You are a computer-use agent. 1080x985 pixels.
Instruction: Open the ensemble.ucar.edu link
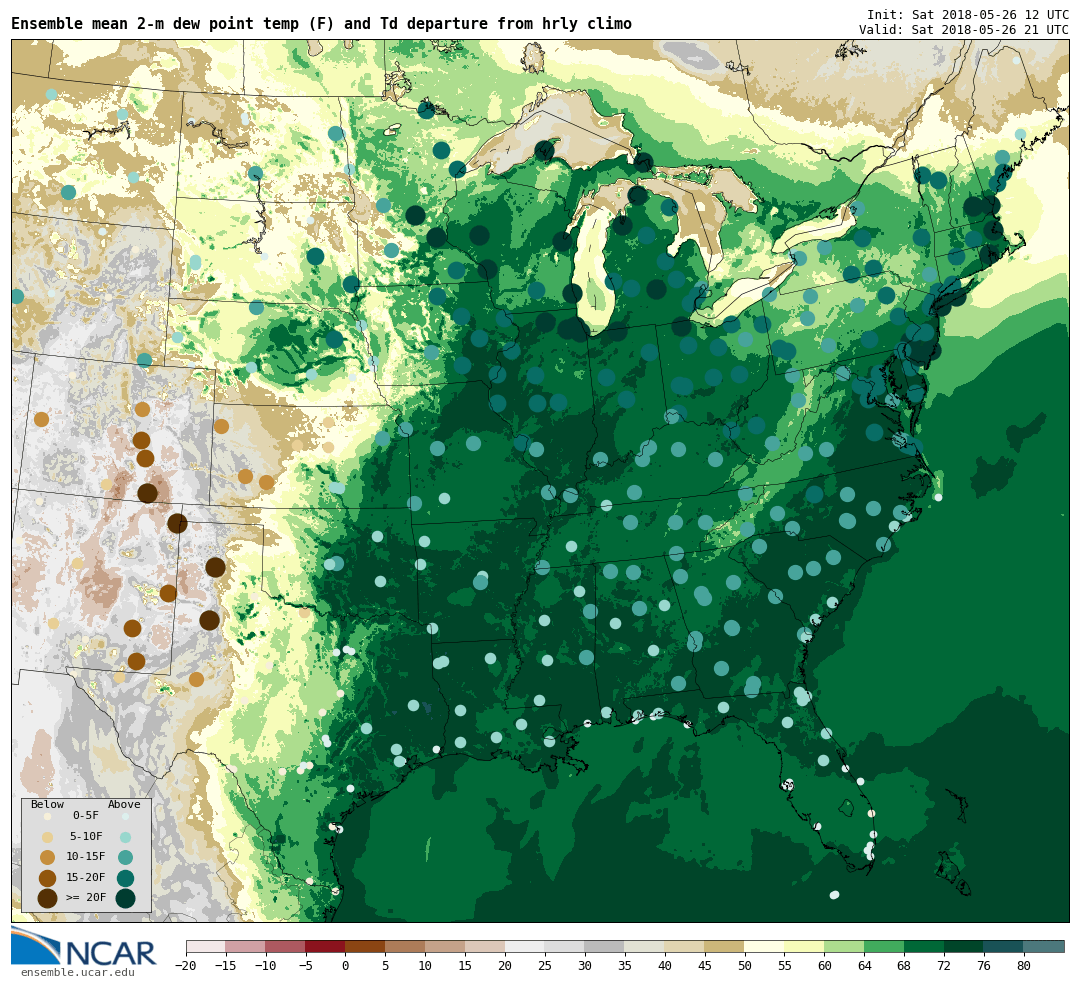[x=77, y=972]
